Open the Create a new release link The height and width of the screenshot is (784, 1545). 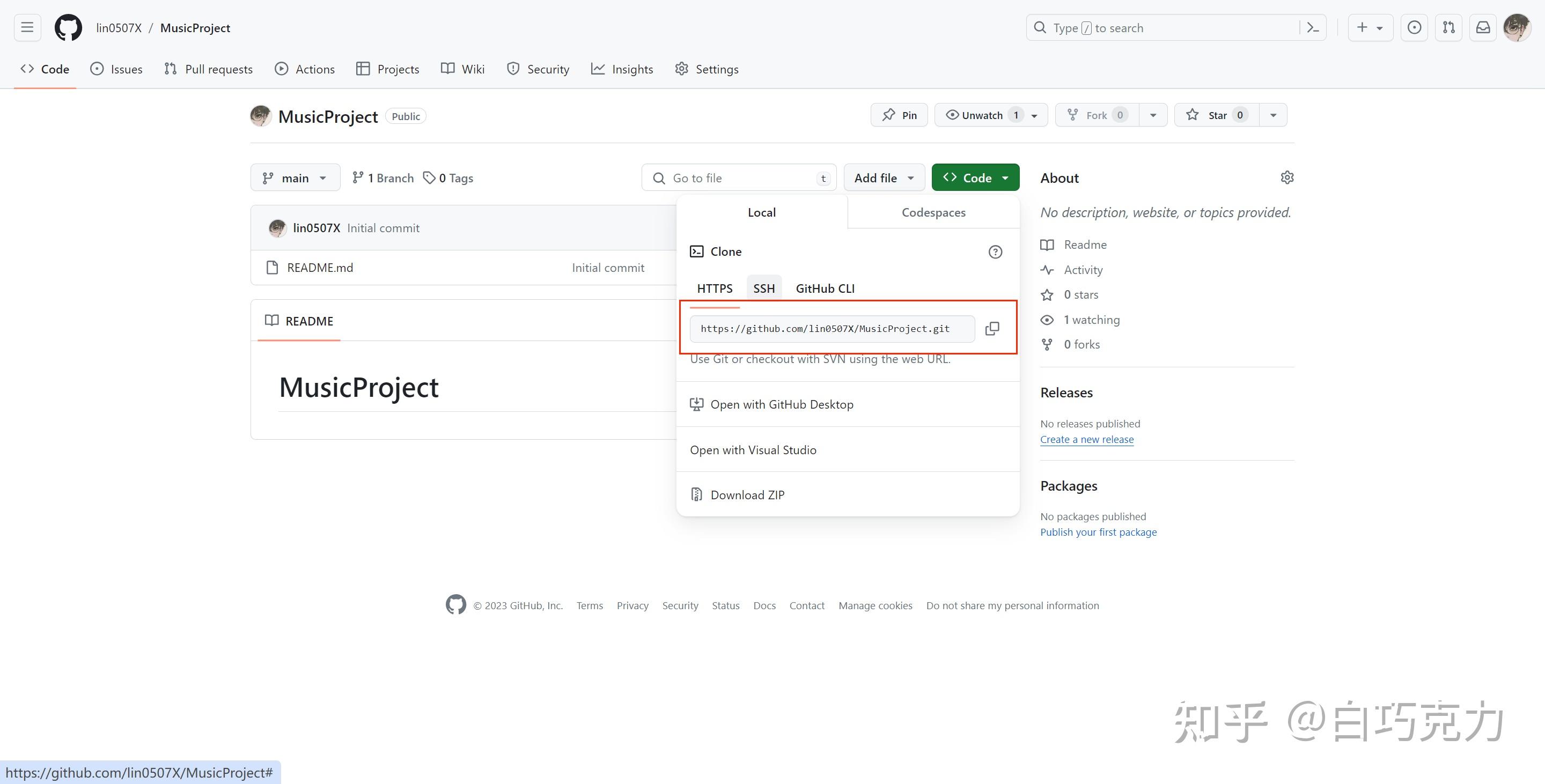(1087, 439)
